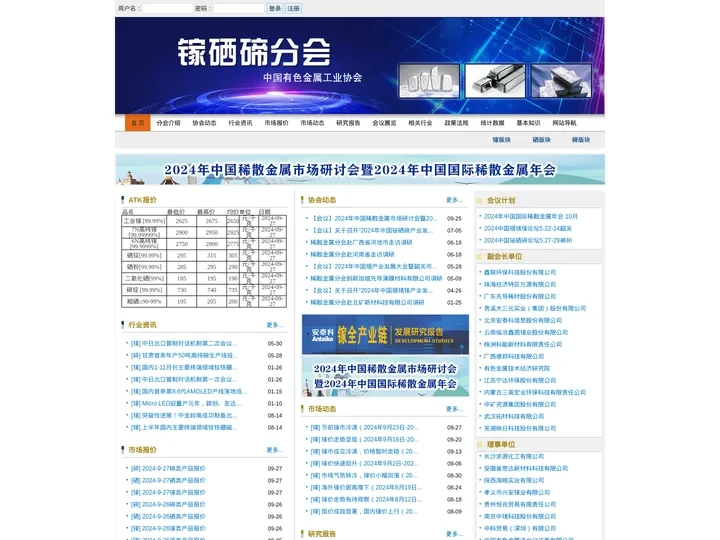Image resolution: width=720 pixels, height=540 pixels.
Task: Open 市场报价 in the navigation bar
Action: pos(276,123)
